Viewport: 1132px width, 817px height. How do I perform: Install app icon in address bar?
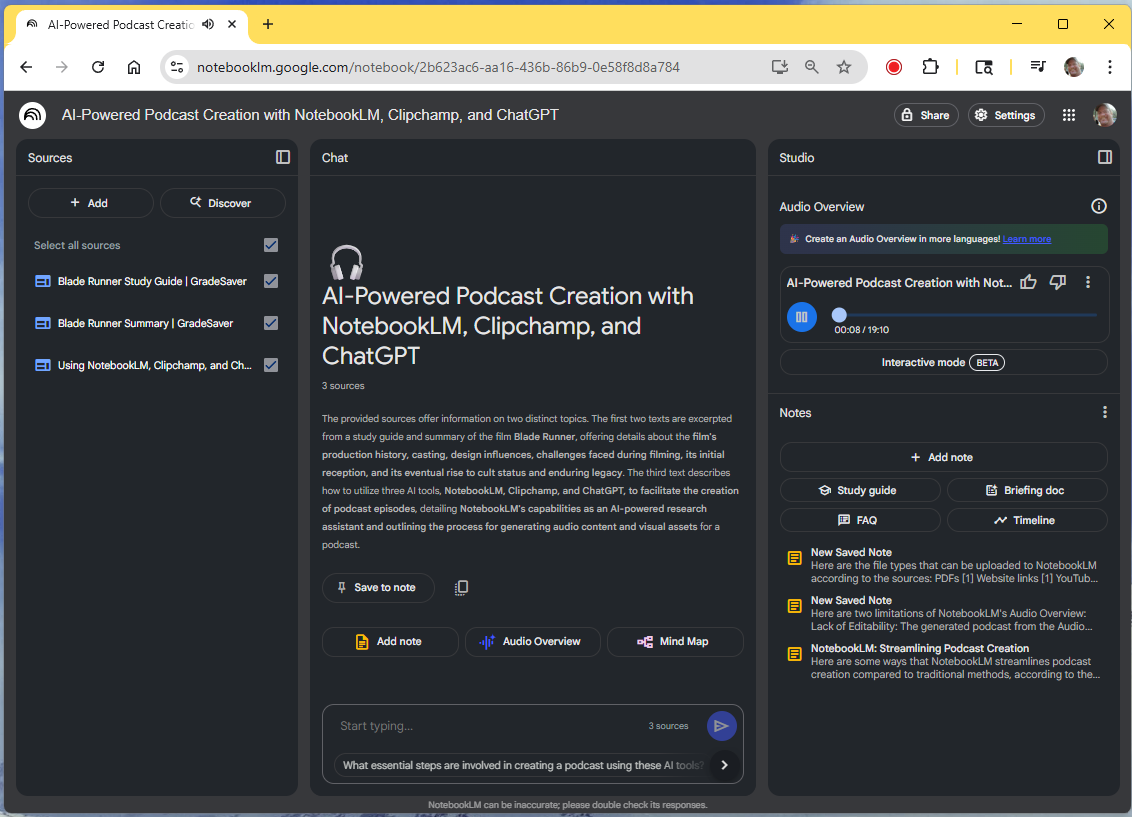[779, 67]
